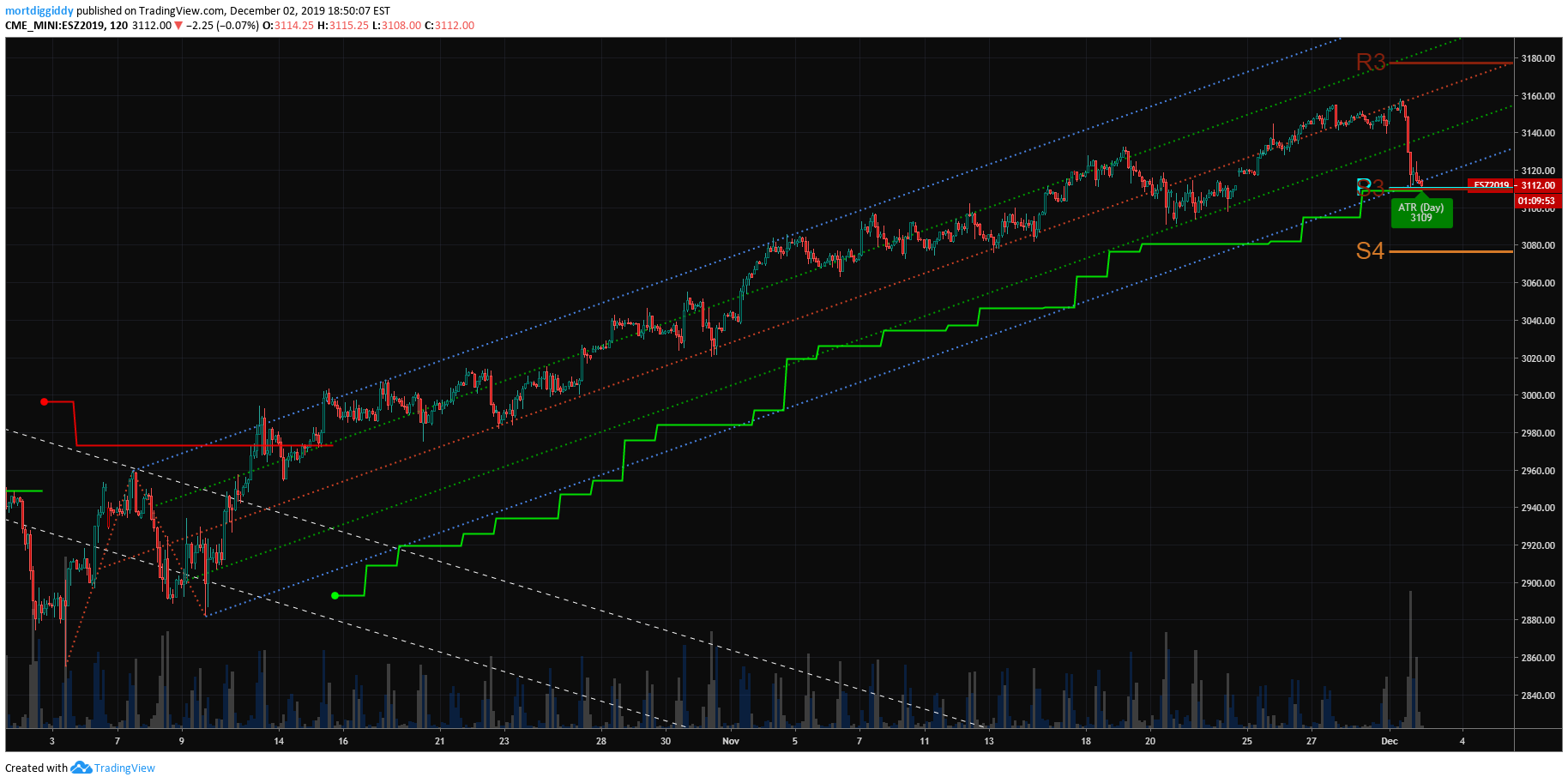The image size is (1568, 783).
Task: Click the high value H:3115.25
Action: (343, 26)
